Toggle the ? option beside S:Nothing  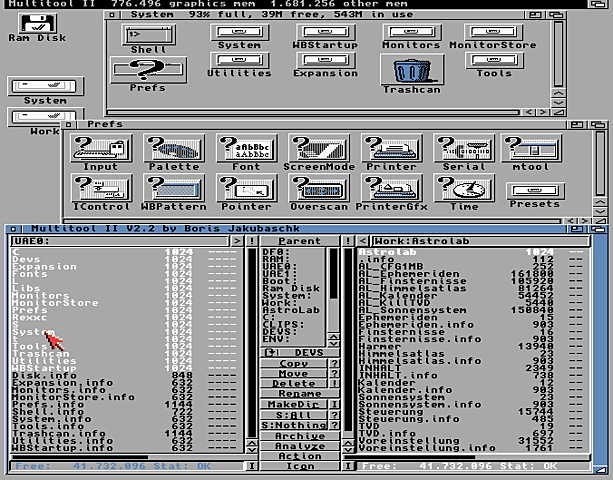pyautogui.click(x=334, y=425)
